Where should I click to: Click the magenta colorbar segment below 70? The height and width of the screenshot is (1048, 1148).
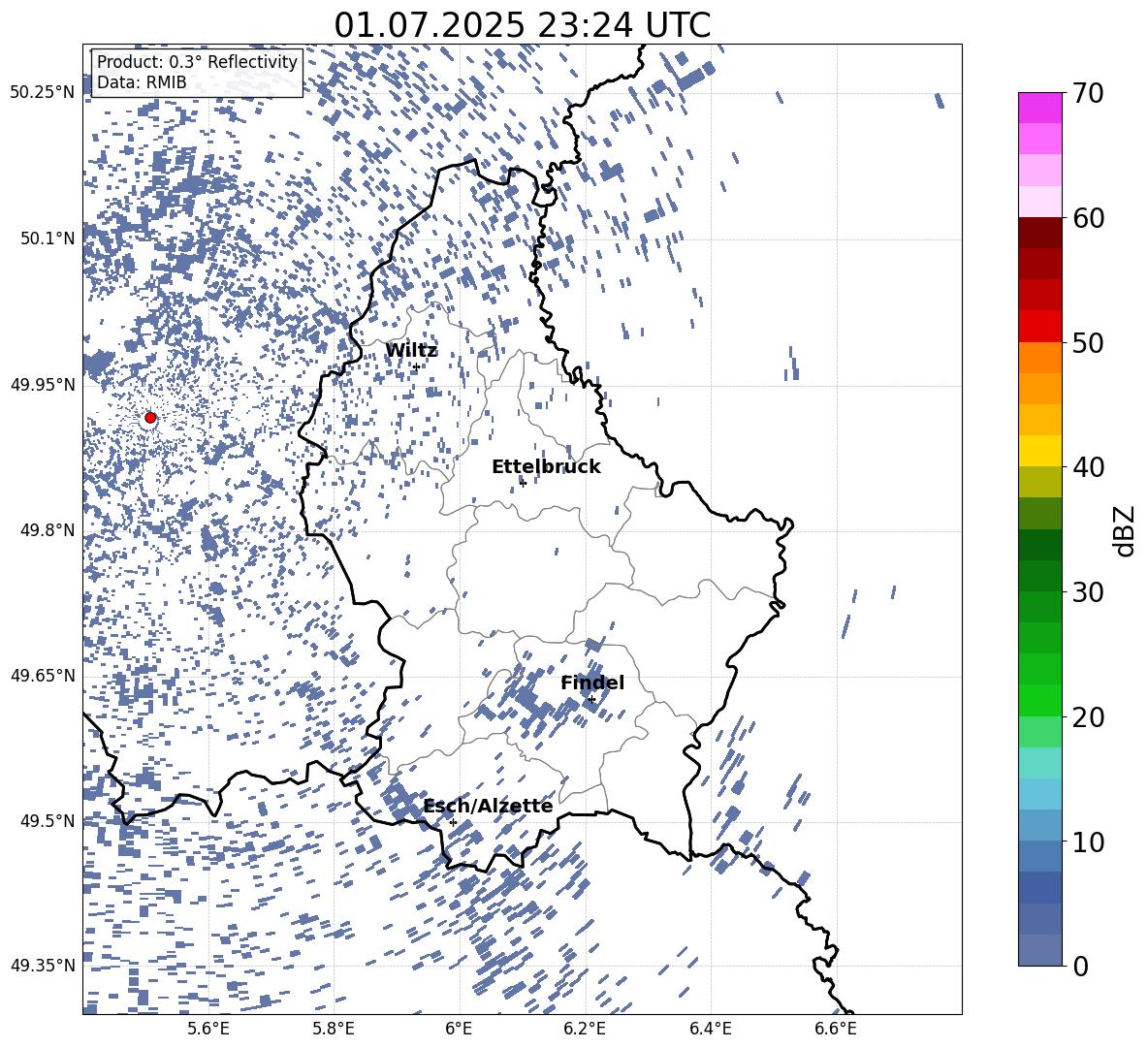coord(1039,109)
